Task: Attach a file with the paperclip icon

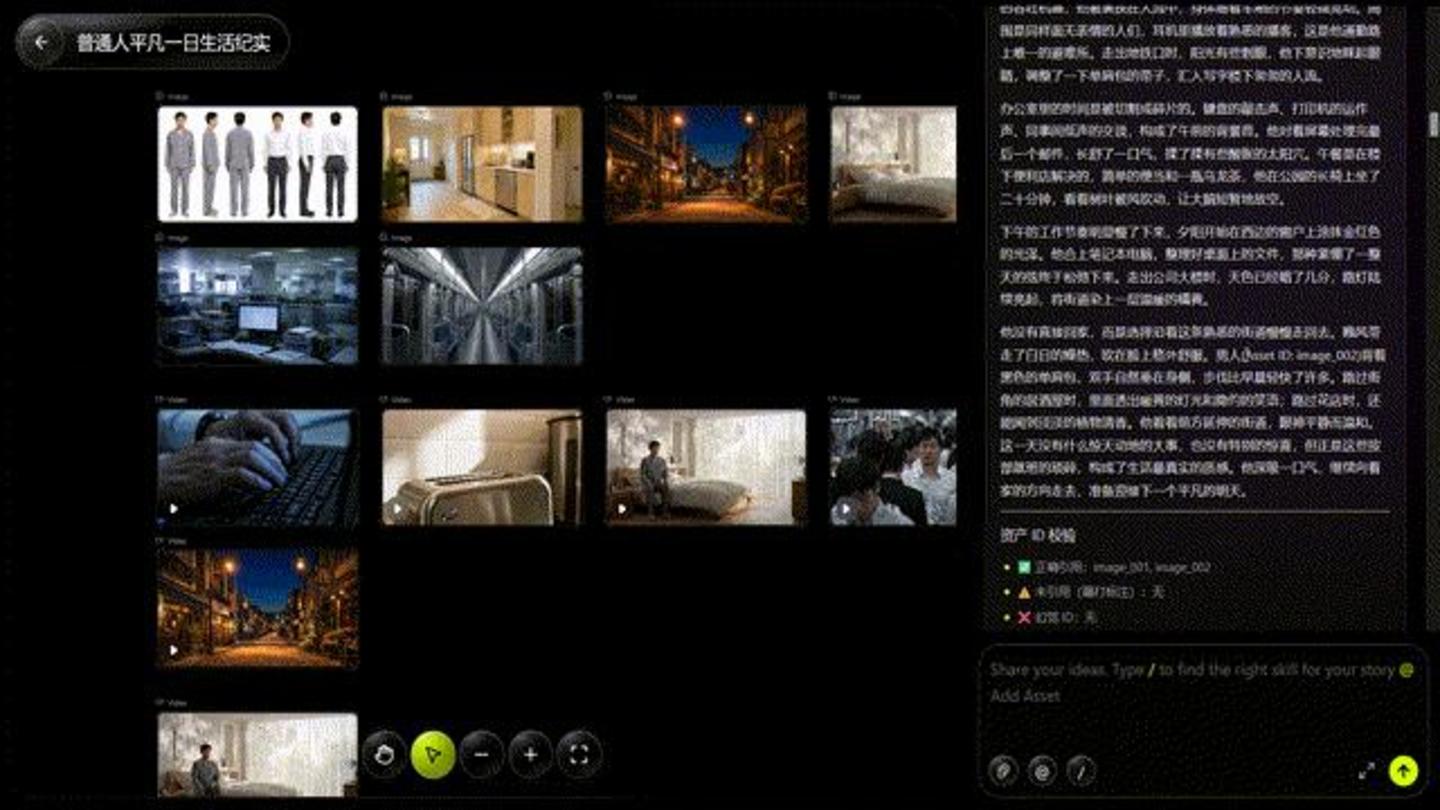Action: [1003, 771]
